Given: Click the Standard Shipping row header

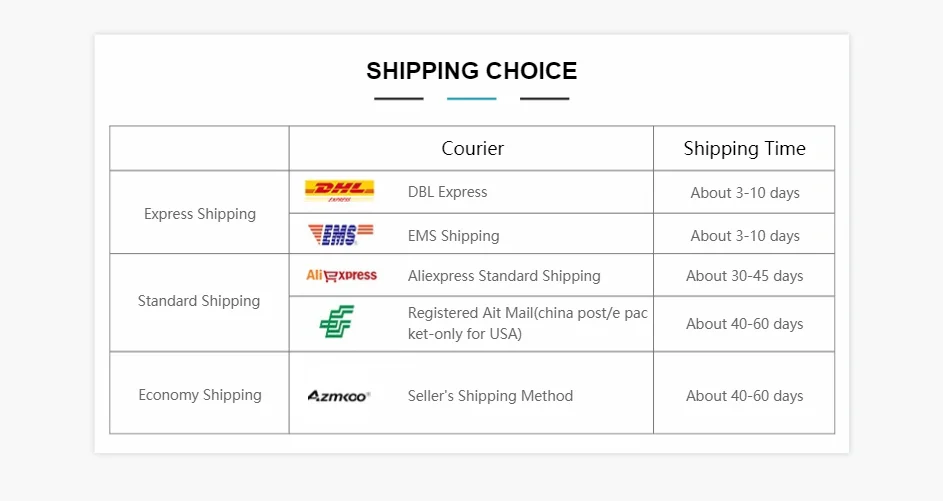Looking at the screenshot, I should (x=199, y=301).
